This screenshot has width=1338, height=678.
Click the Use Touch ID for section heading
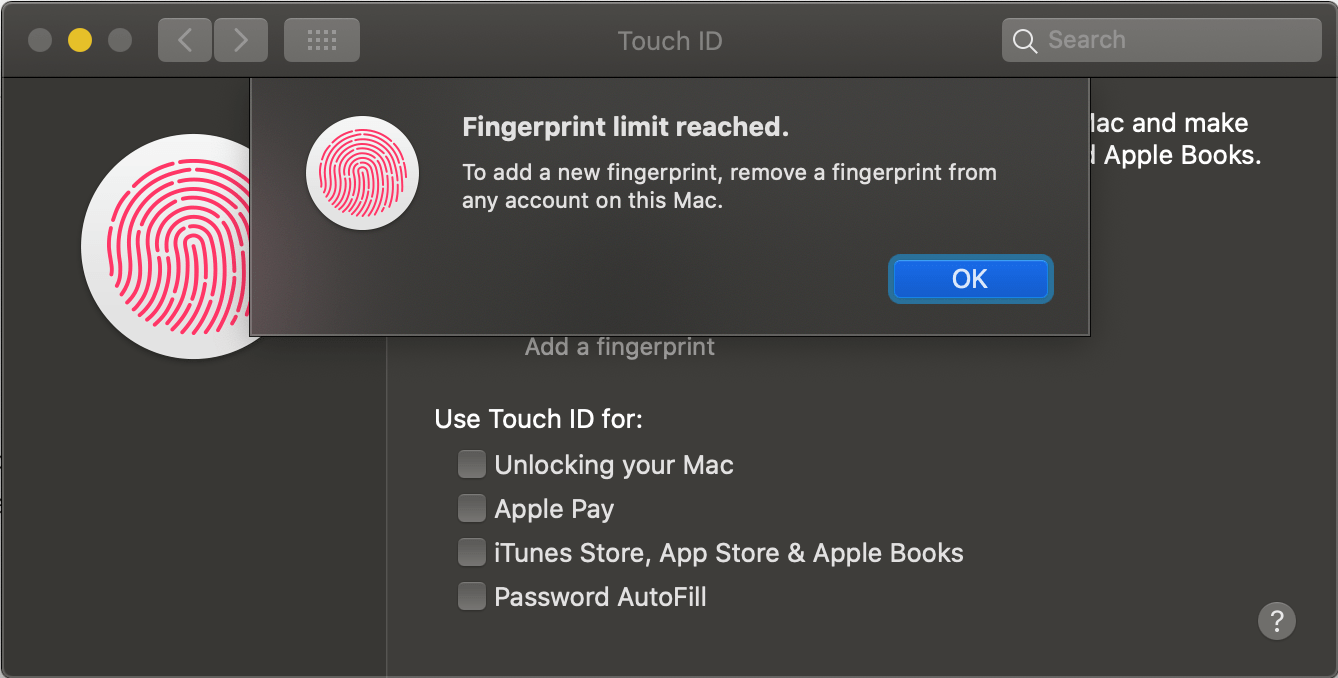538,418
